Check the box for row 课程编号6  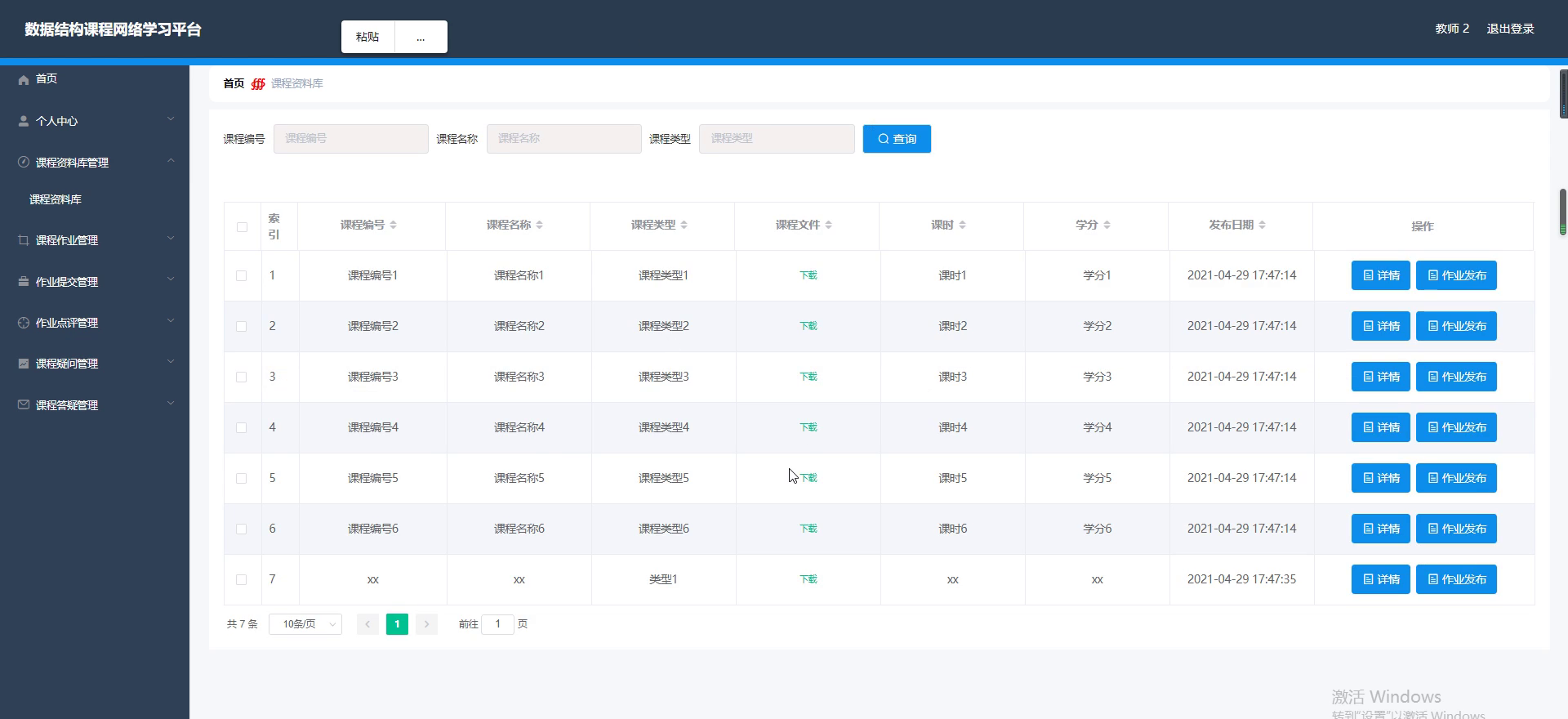click(x=241, y=529)
